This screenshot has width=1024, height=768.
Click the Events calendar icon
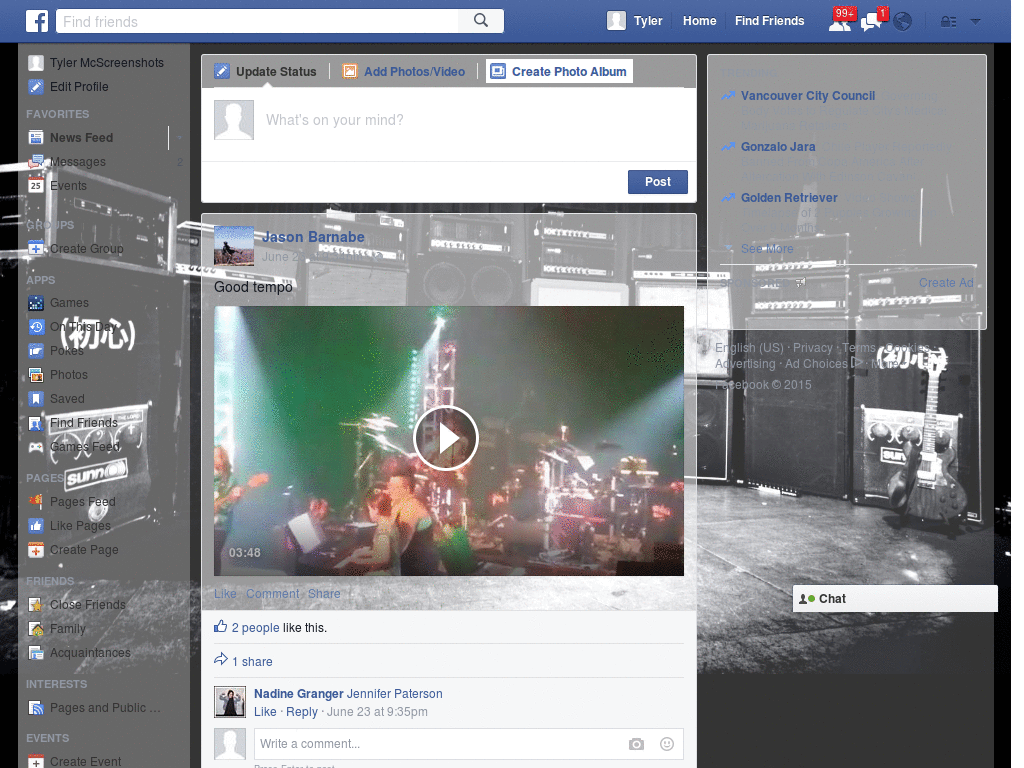pyautogui.click(x=36, y=185)
